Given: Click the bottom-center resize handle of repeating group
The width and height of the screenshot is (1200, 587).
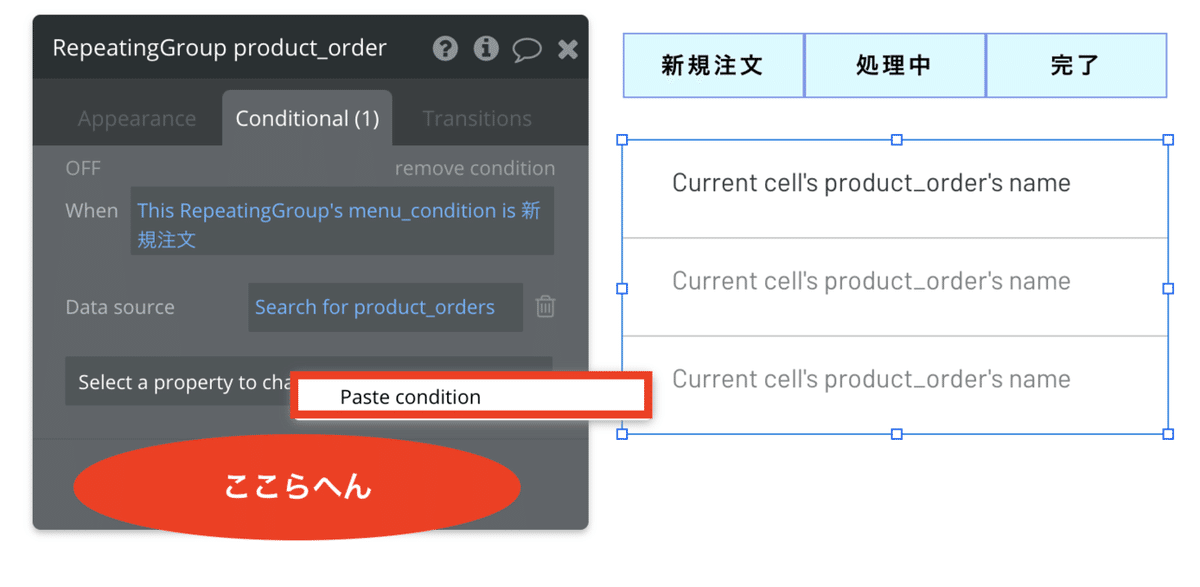Looking at the screenshot, I should (x=896, y=434).
